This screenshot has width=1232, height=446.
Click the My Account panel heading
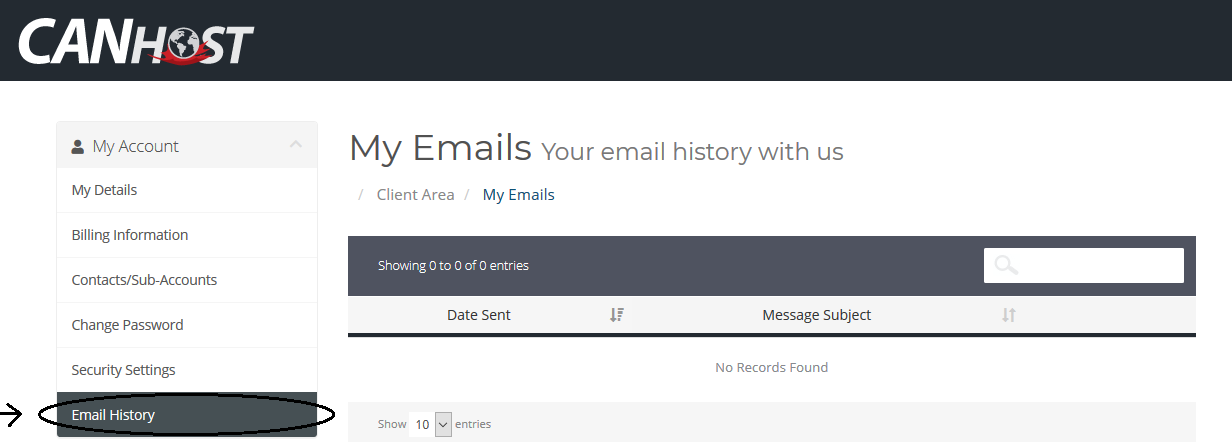187,146
